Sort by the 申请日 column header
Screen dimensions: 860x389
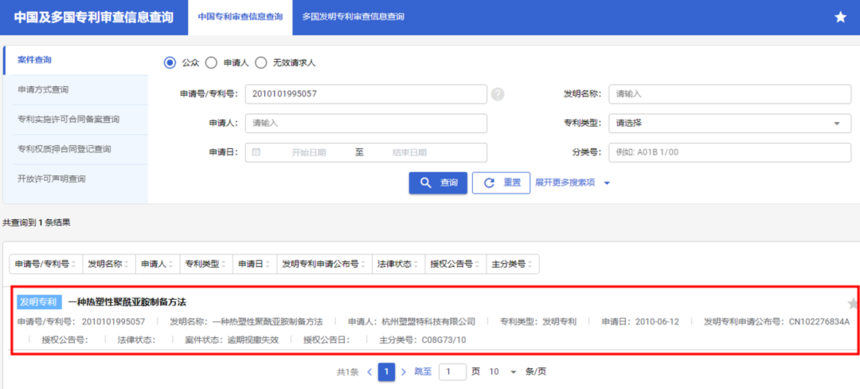[255, 263]
